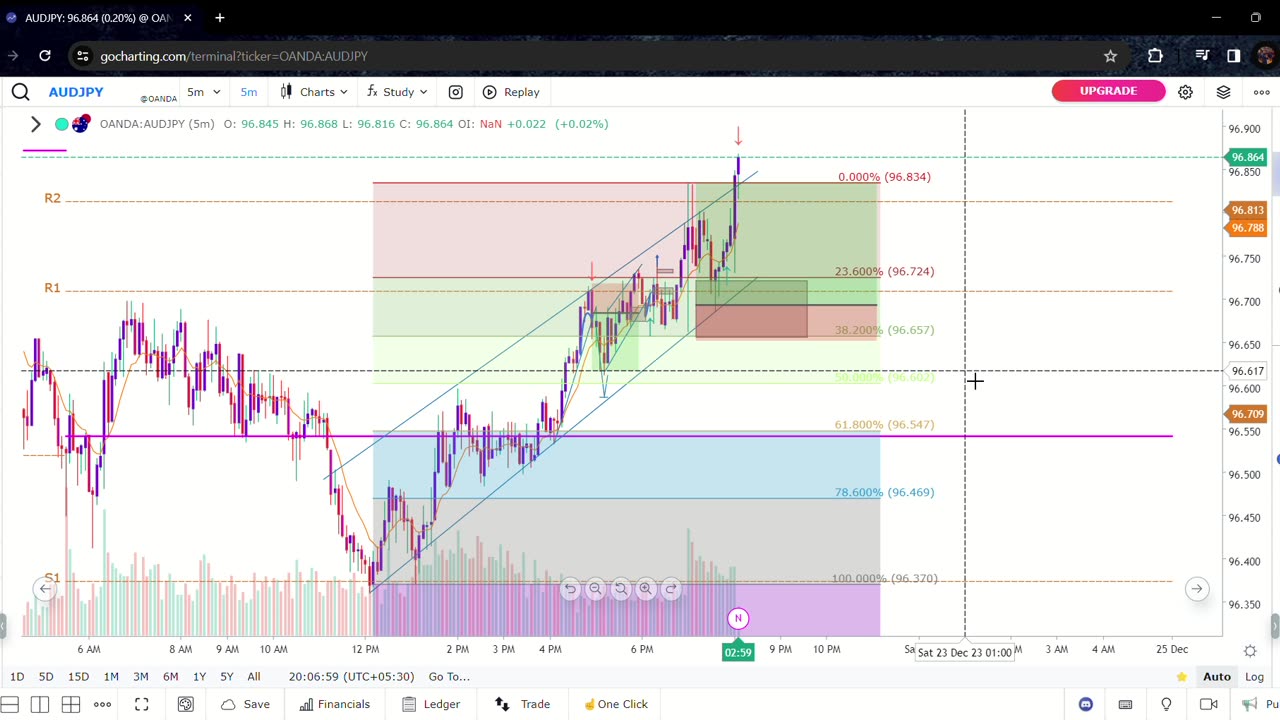The height and width of the screenshot is (720, 1280).
Task: Click the redo chart control icon
Action: tap(671, 589)
